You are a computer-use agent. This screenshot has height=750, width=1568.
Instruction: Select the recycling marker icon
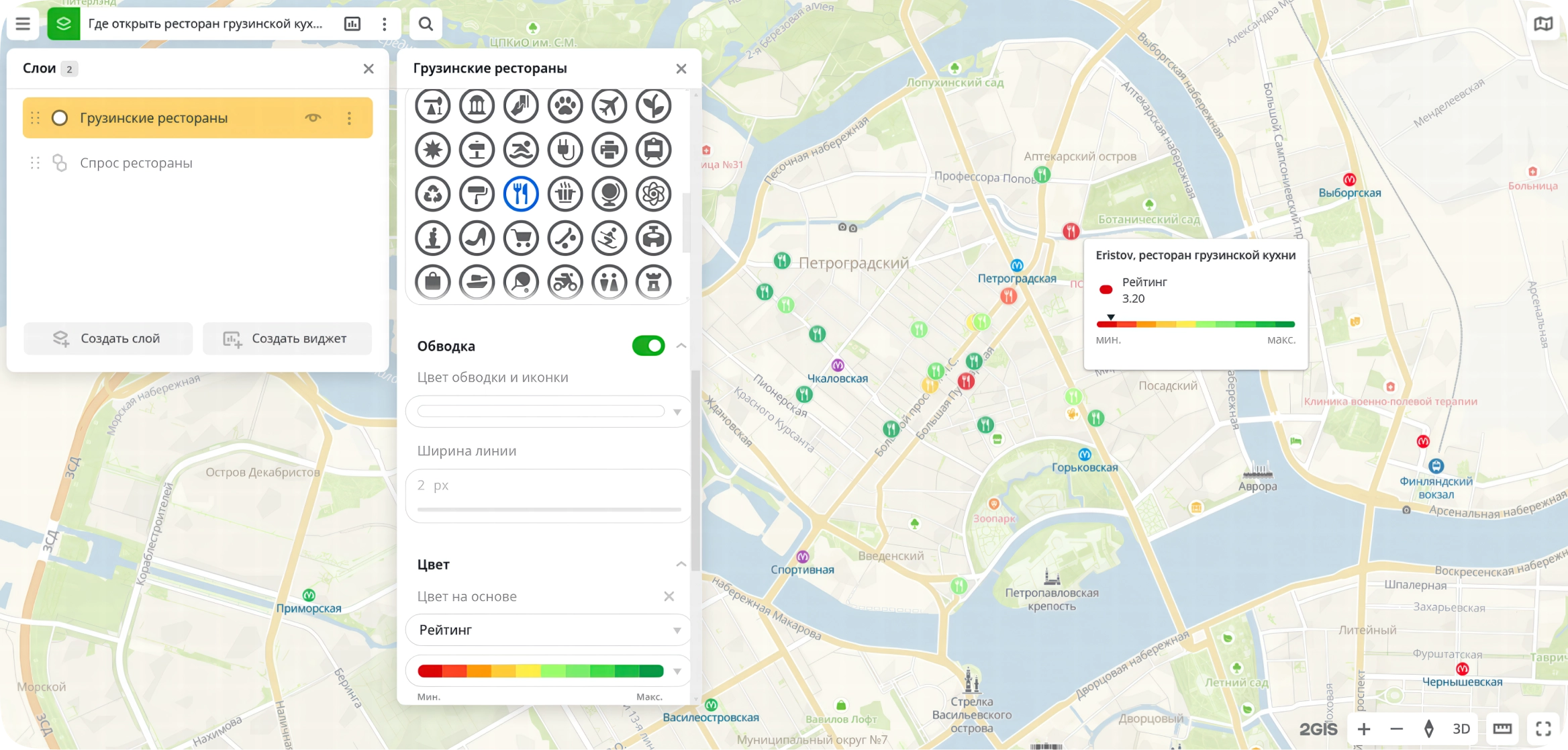(x=433, y=194)
